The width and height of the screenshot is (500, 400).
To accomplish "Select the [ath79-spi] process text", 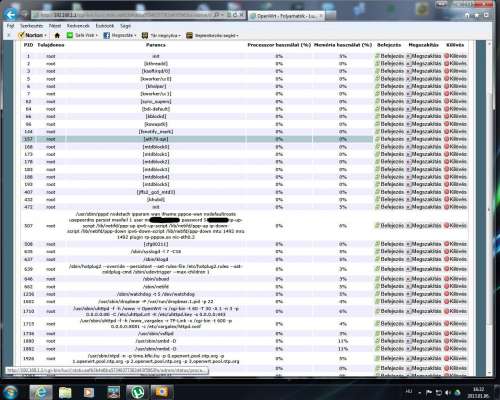I will (156, 139).
